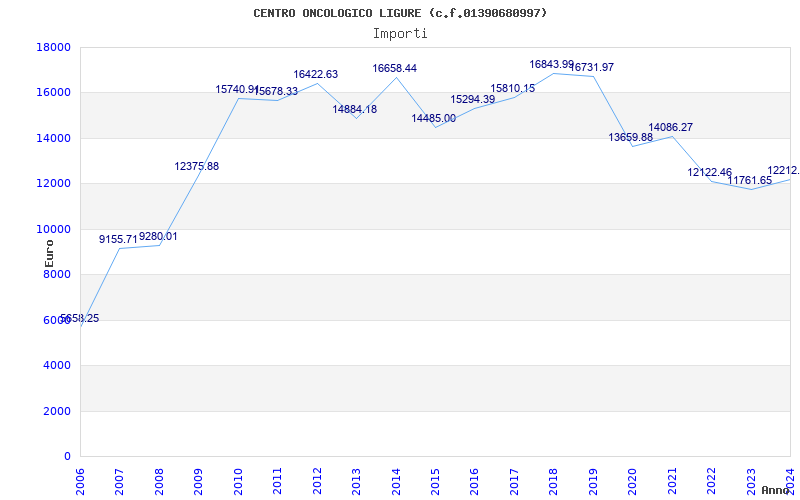The height and width of the screenshot is (500, 800).
Task: Click the chart title CENTRO ONCOLOGICO LIGURE
Action: tap(400, 13)
